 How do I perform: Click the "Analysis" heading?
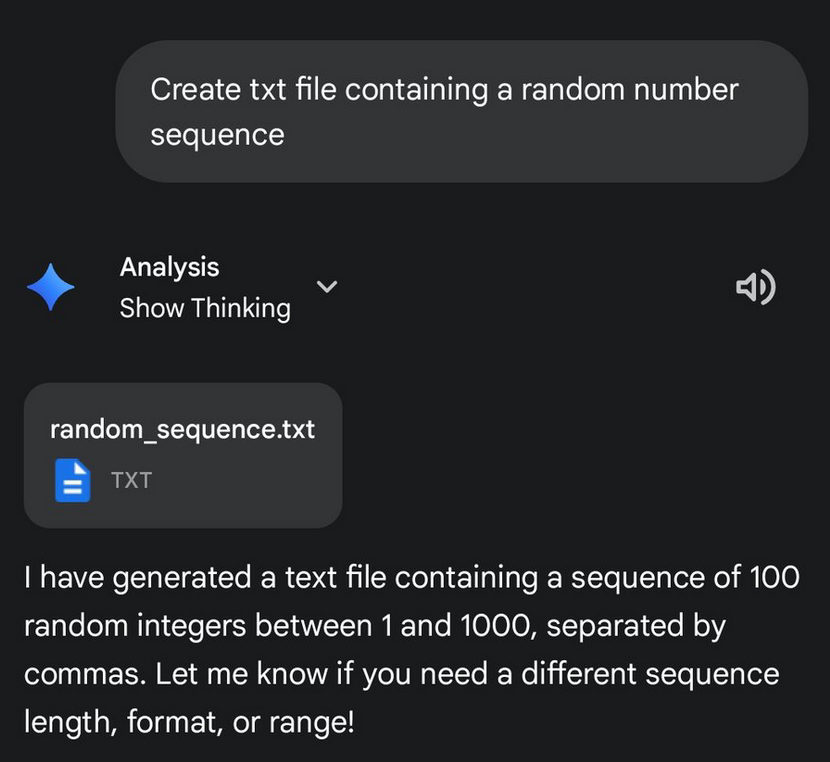click(x=169, y=267)
